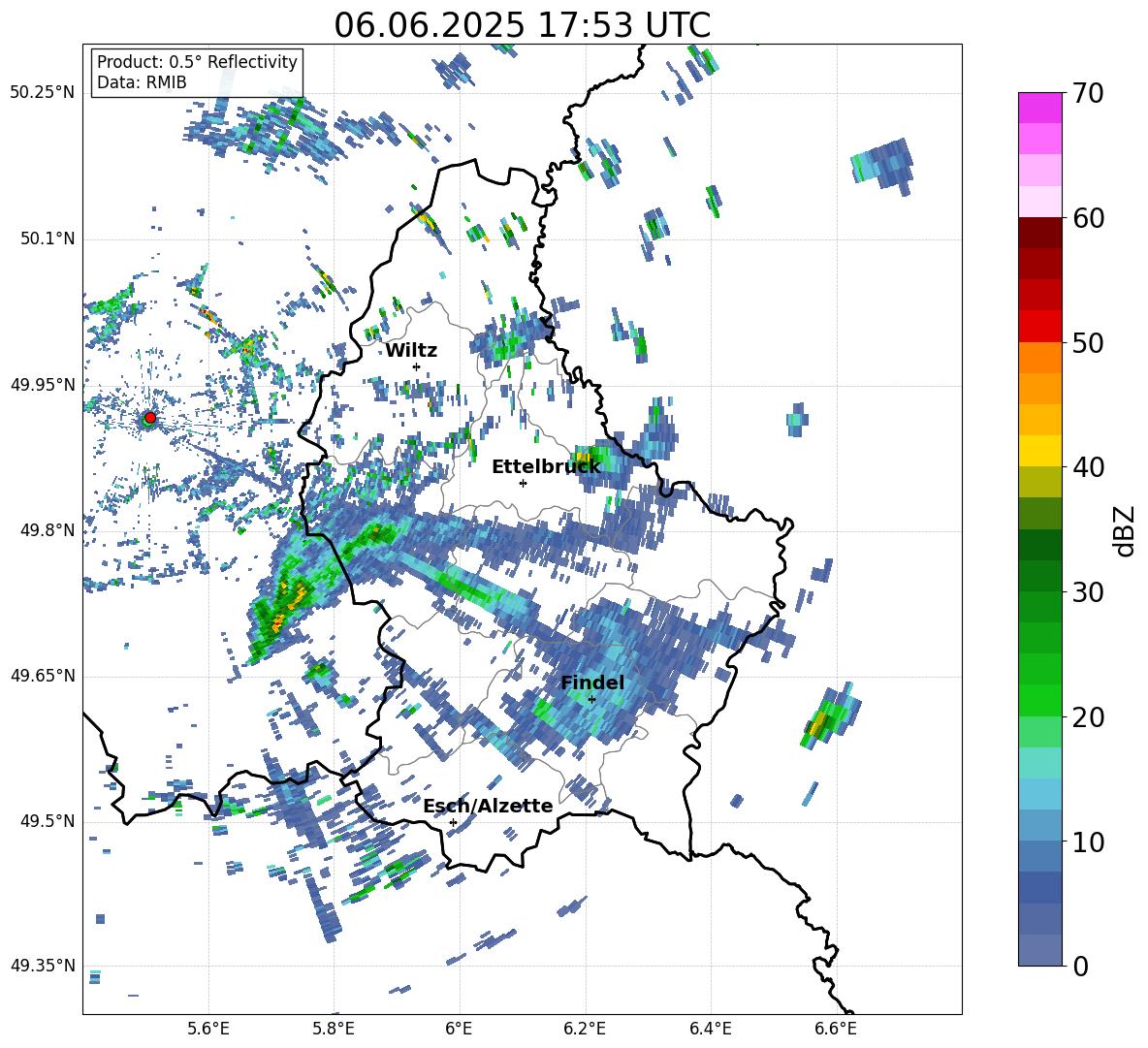The width and height of the screenshot is (1148, 1048).
Task: Click the 20 colorbar tick label
Action: click(x=1088, y=717)
